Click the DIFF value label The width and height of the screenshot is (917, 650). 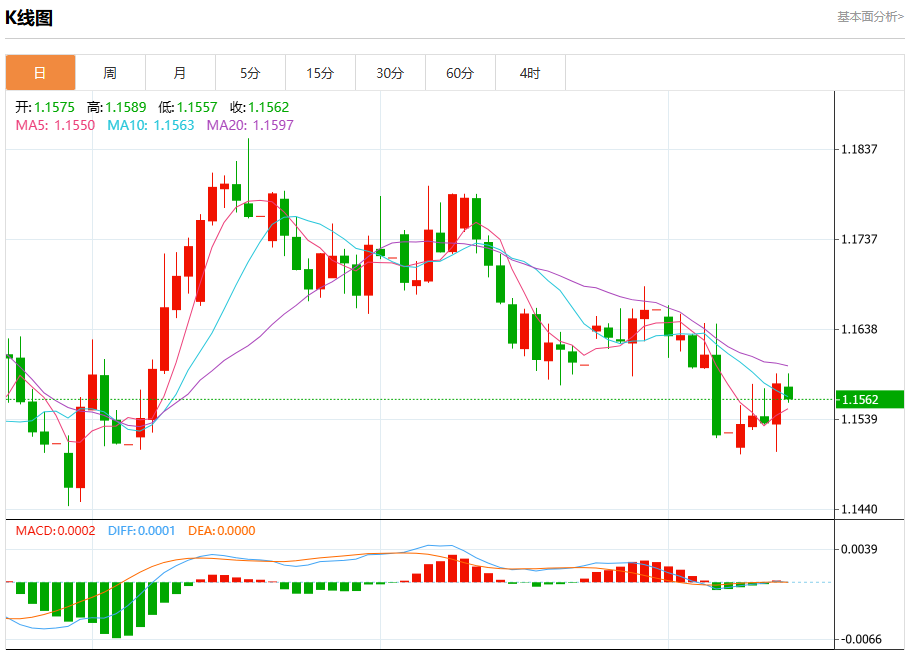click(142, 531)
